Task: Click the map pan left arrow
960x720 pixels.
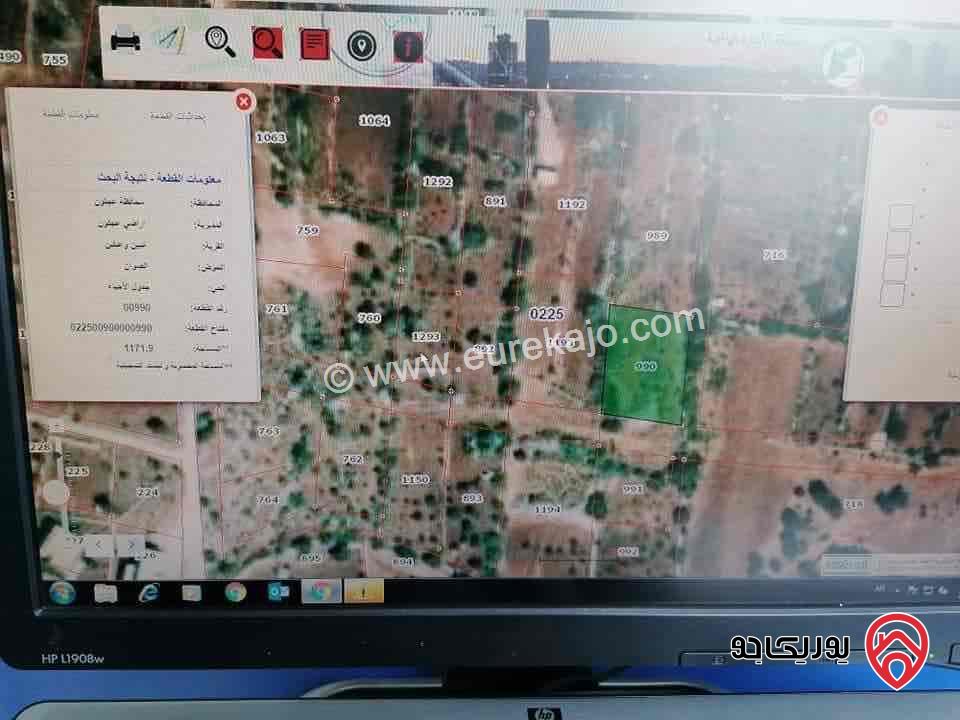Action: coord(100,544)
